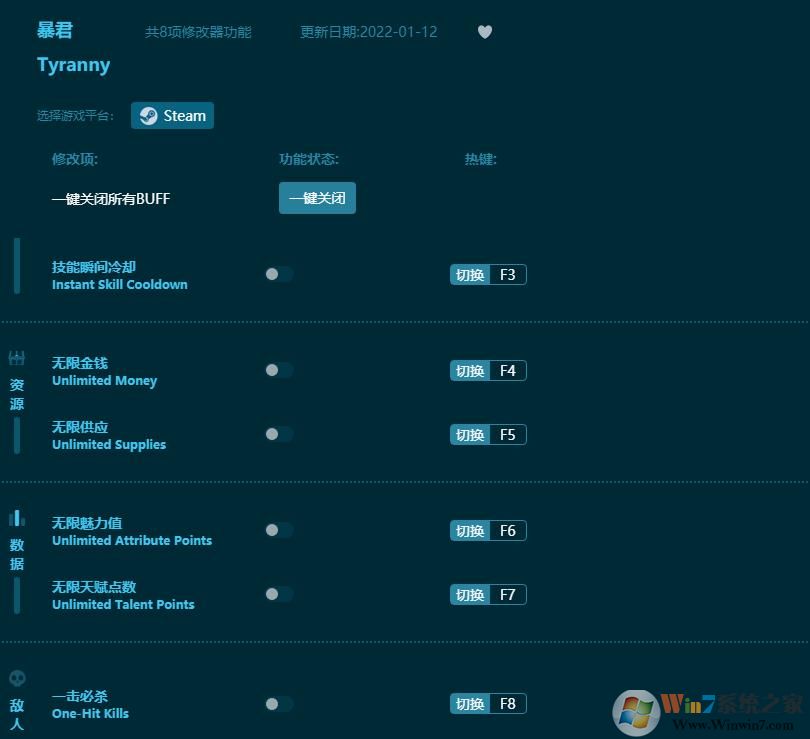Select the data bar-chart icon in the sidebar
810x739 pixels.
point(16,518)
